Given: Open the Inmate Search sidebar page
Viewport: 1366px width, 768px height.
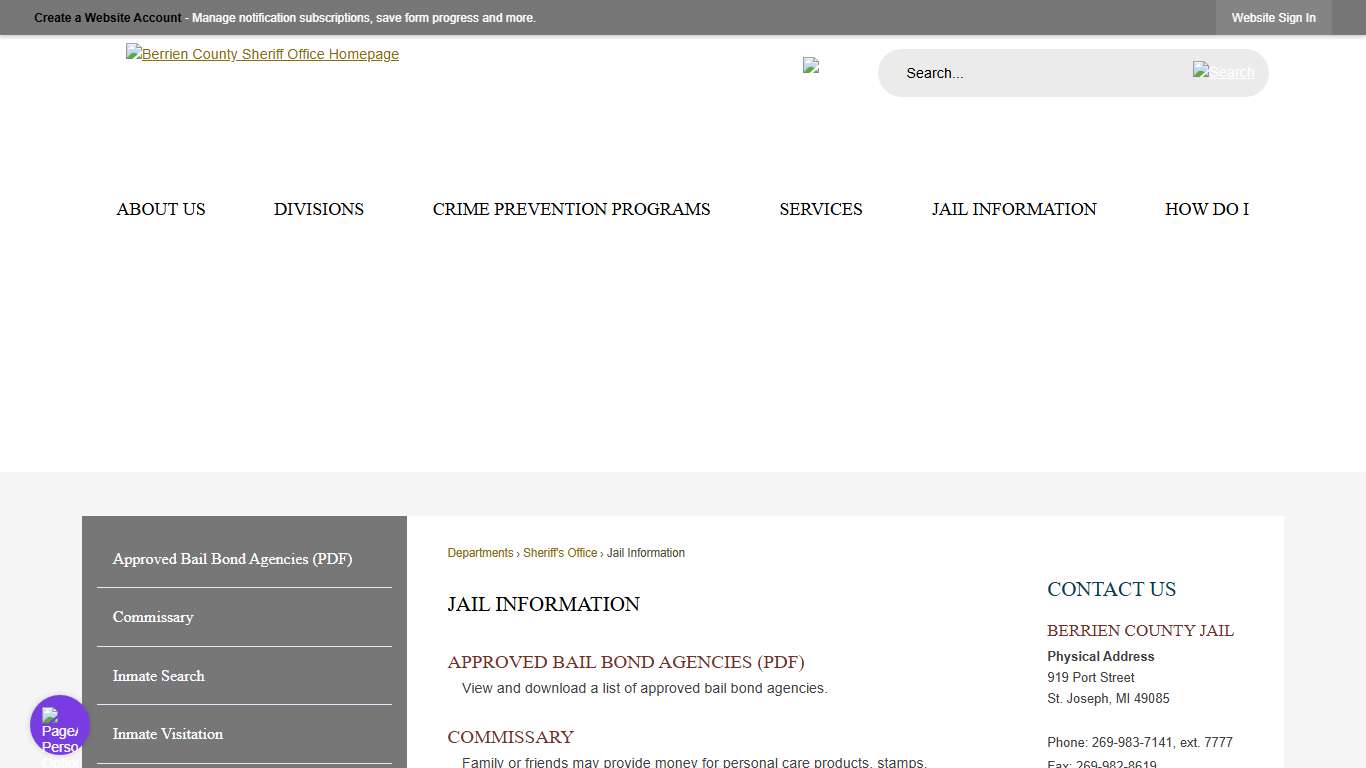Looking at the screenshot, I should coord(158,676).
